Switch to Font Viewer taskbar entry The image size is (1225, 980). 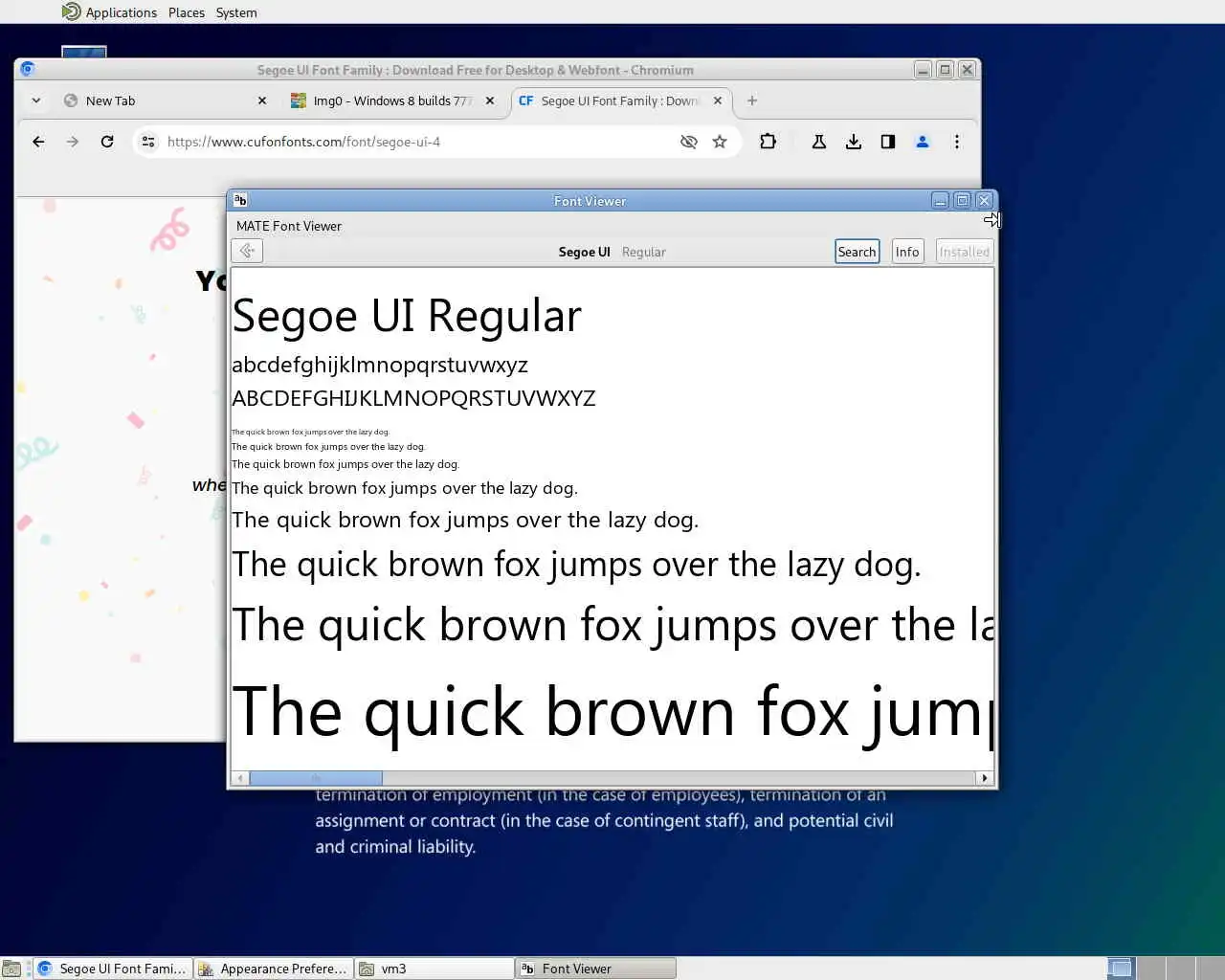click(595, 969)
